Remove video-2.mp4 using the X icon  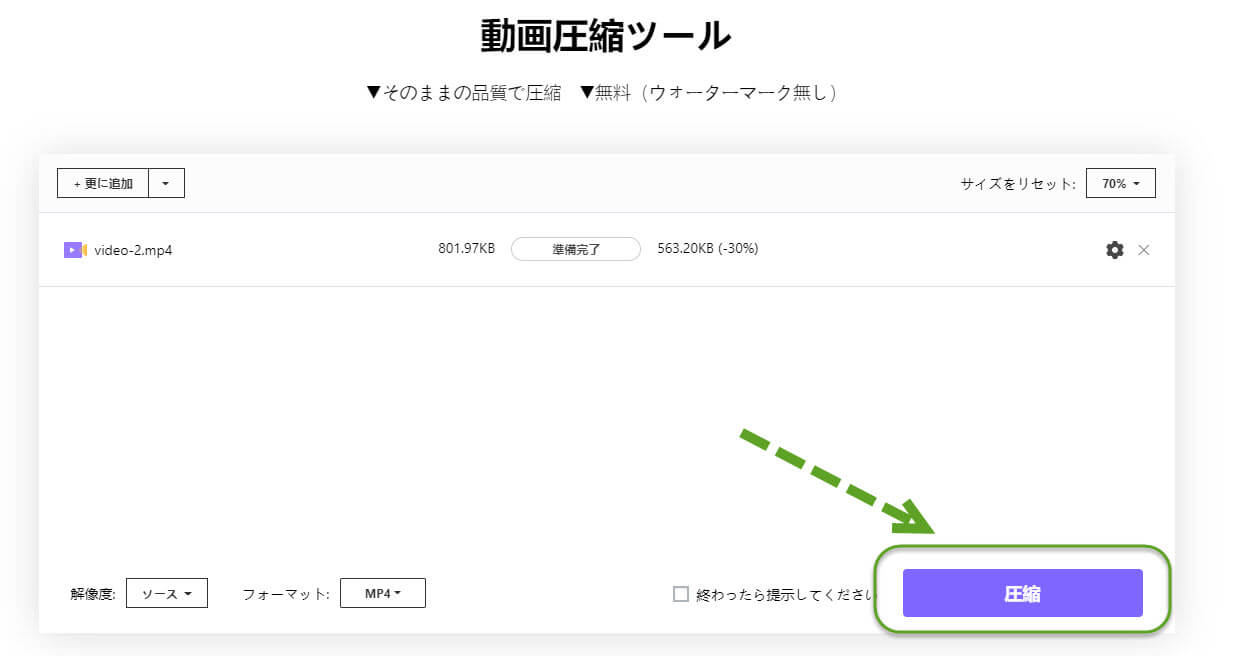pyautogui.click(x=1144, y=250)
